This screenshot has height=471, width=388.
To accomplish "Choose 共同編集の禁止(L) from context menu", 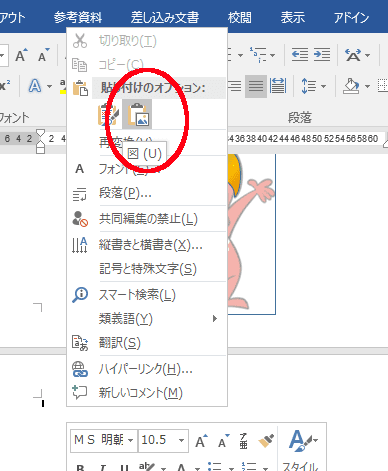I will point(147,219).
